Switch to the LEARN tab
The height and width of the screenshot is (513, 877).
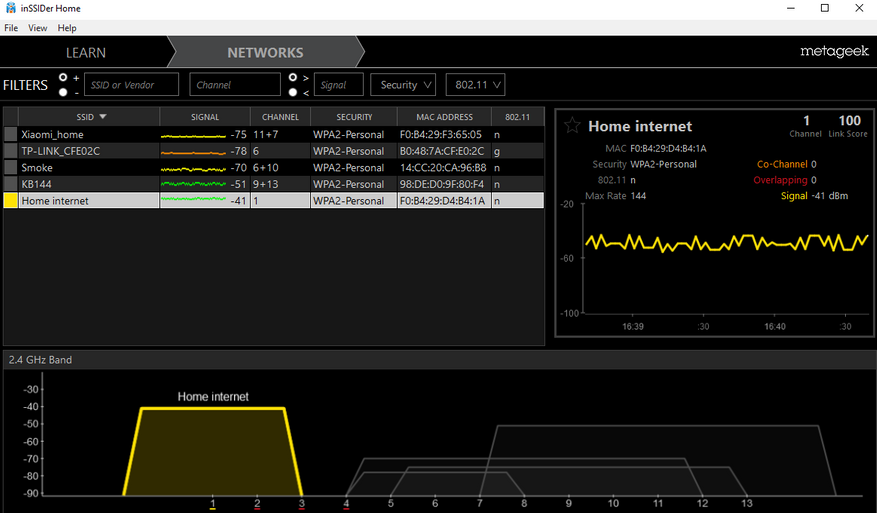[x=86, y=53]
